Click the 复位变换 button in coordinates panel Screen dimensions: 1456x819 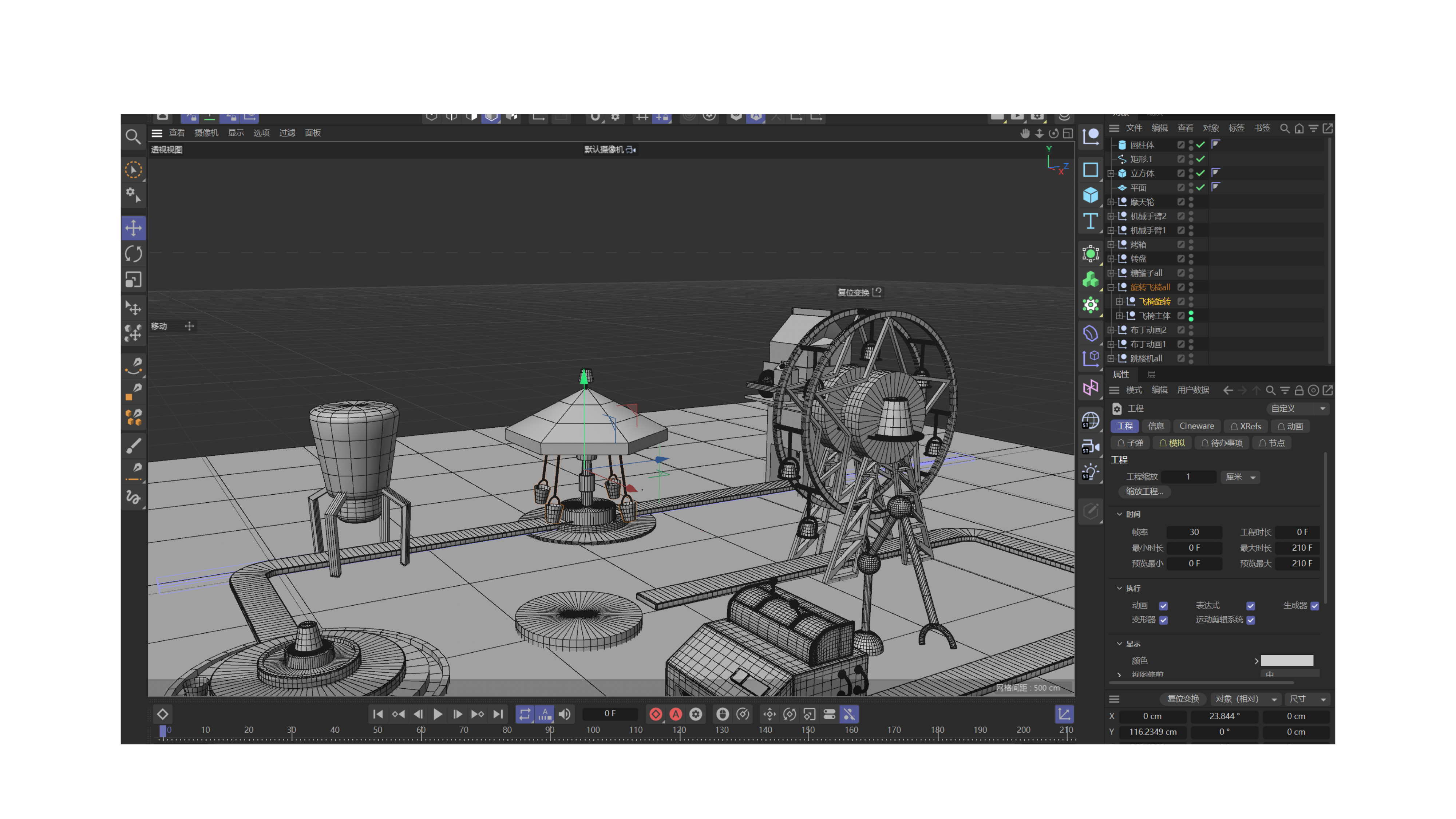[x=1182, y=699]
